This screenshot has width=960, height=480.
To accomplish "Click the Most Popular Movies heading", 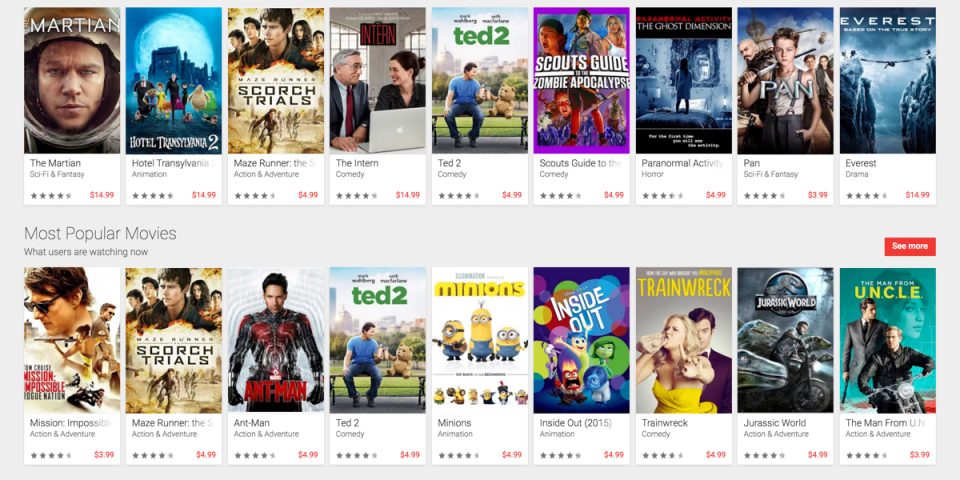I will coord(100,233).
